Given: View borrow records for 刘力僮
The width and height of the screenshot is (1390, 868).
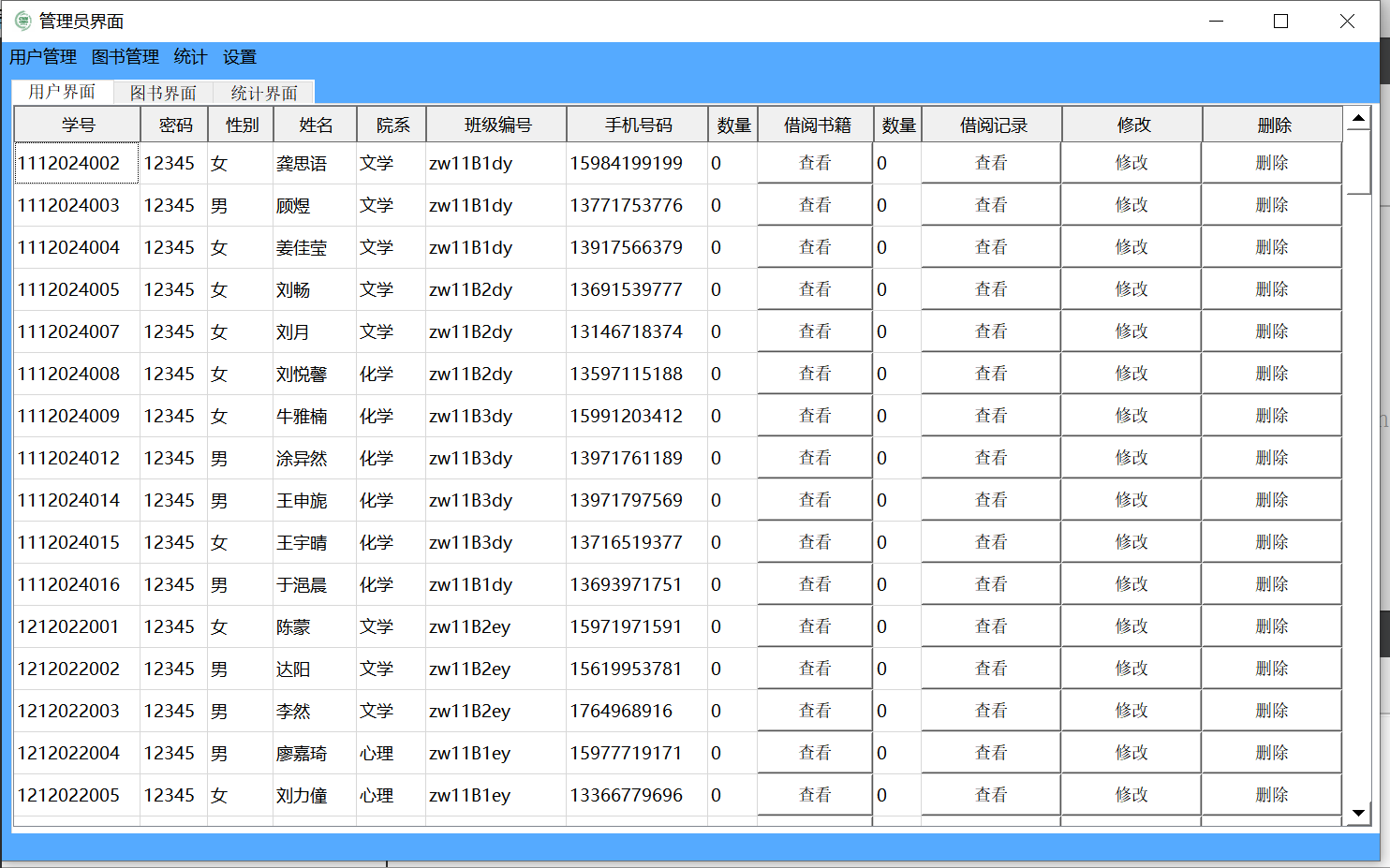Looking at the screenshot, I should (991, 795).
